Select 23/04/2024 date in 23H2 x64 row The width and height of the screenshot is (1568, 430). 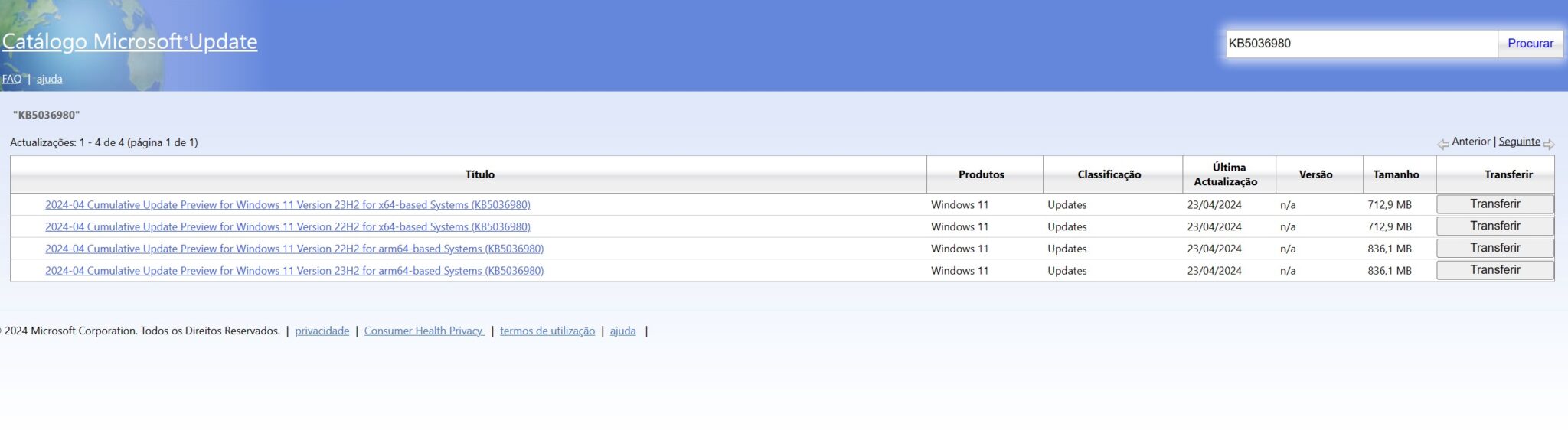pyautogui.click(x=1214, y=205)
